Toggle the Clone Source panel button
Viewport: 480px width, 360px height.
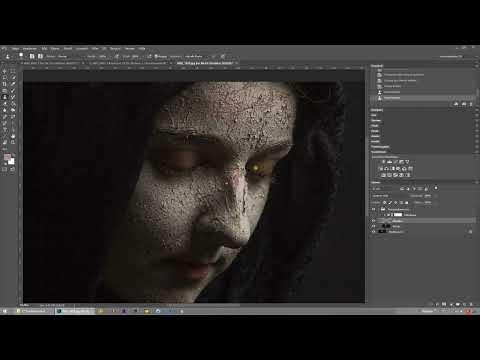click(x=40, y=56)
